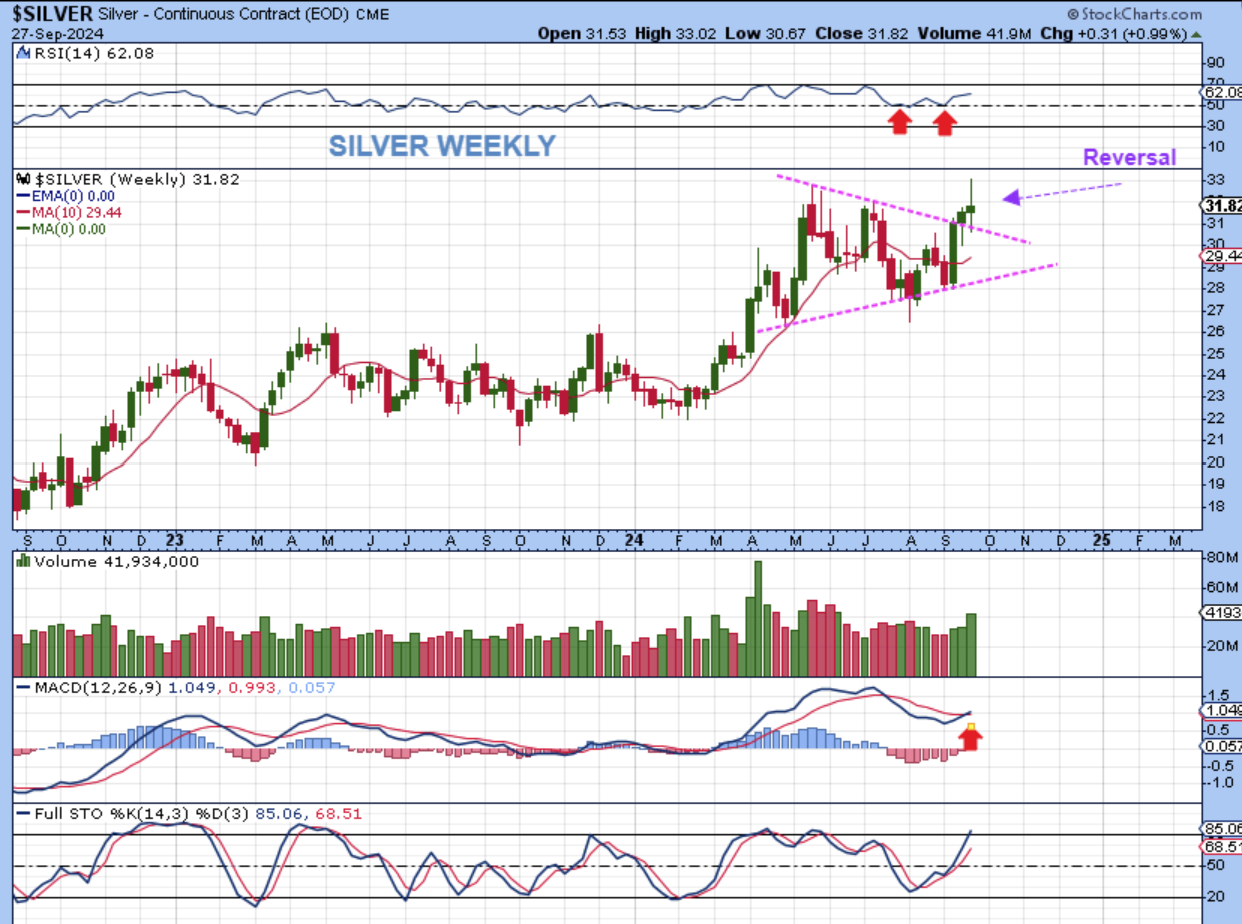Click the $SILVER ticker symbol title
The image size is (1242, 924).
pos(52,14)
